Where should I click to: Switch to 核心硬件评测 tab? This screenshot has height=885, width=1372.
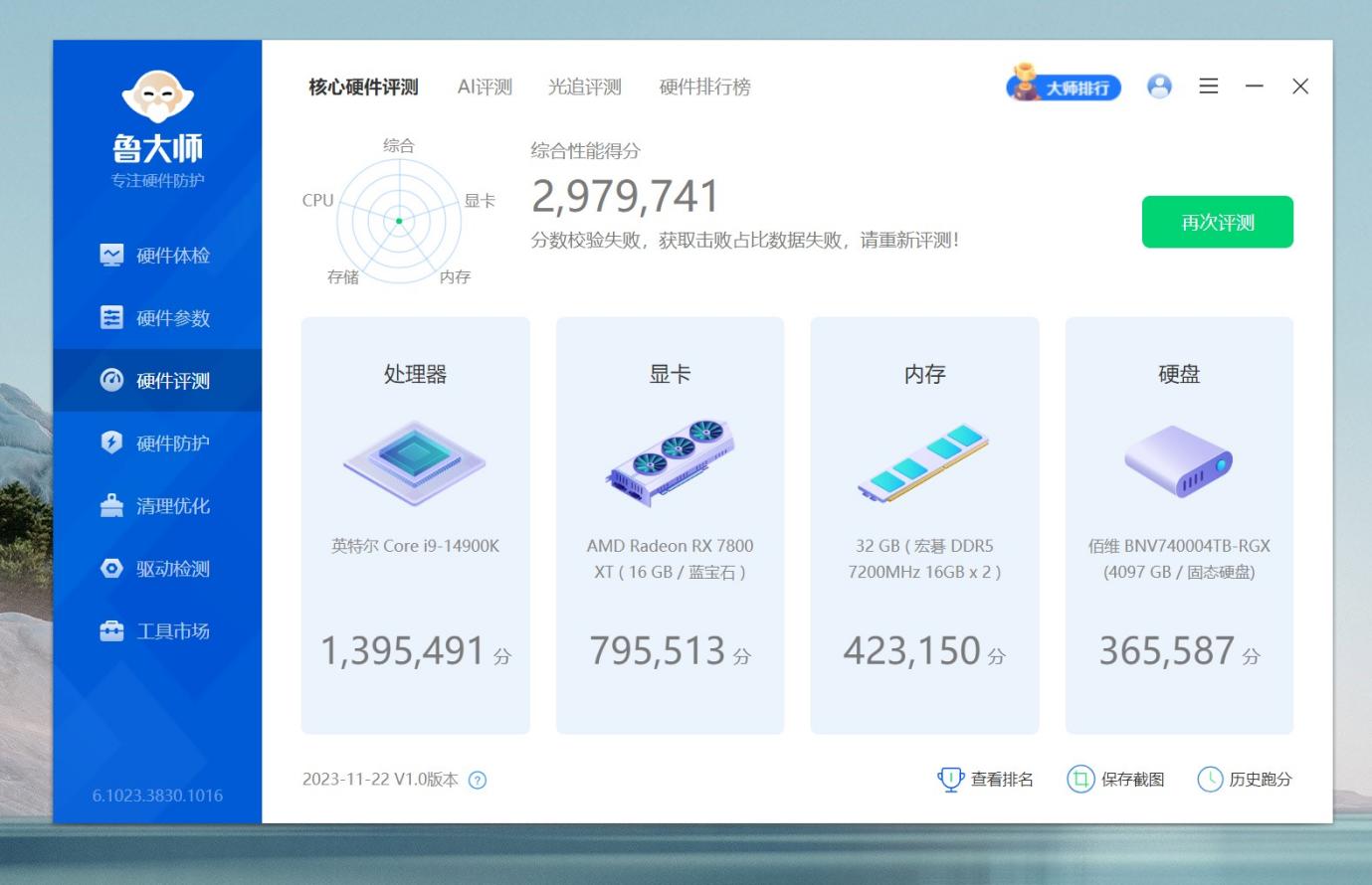pyautogui.click(x=363, y=88)
